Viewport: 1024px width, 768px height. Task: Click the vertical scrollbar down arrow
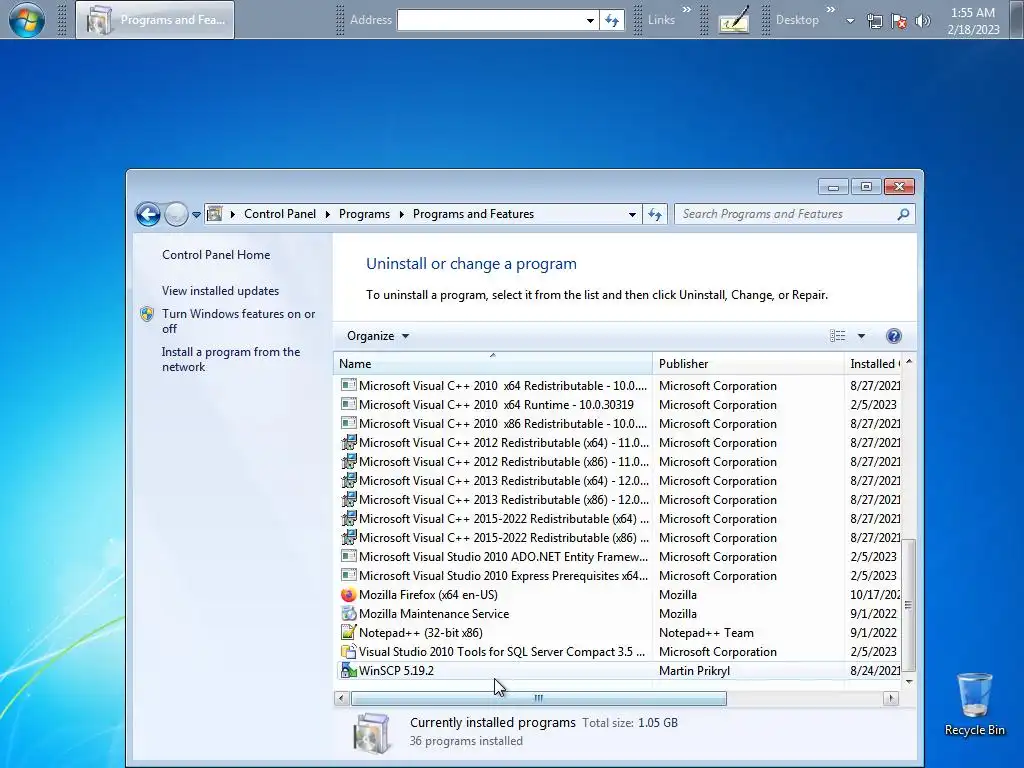pyautogui.click(x=908, y=681)
